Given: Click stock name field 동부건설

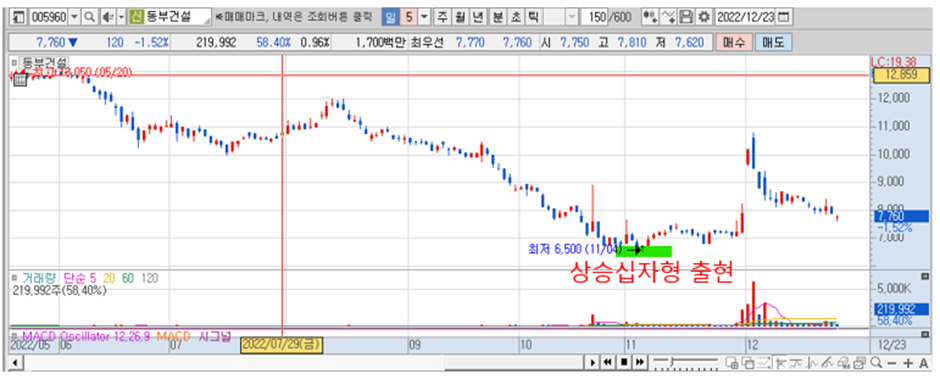Looking at the screenshot, I should pos(171,17).
